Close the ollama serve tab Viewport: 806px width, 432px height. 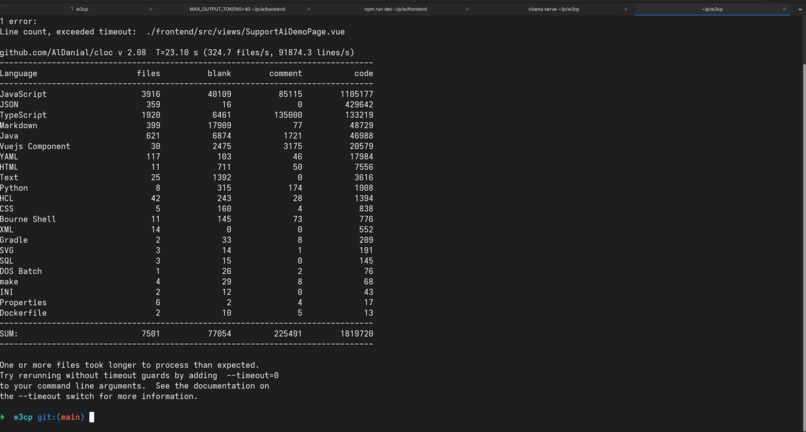[x=625, y=9]
